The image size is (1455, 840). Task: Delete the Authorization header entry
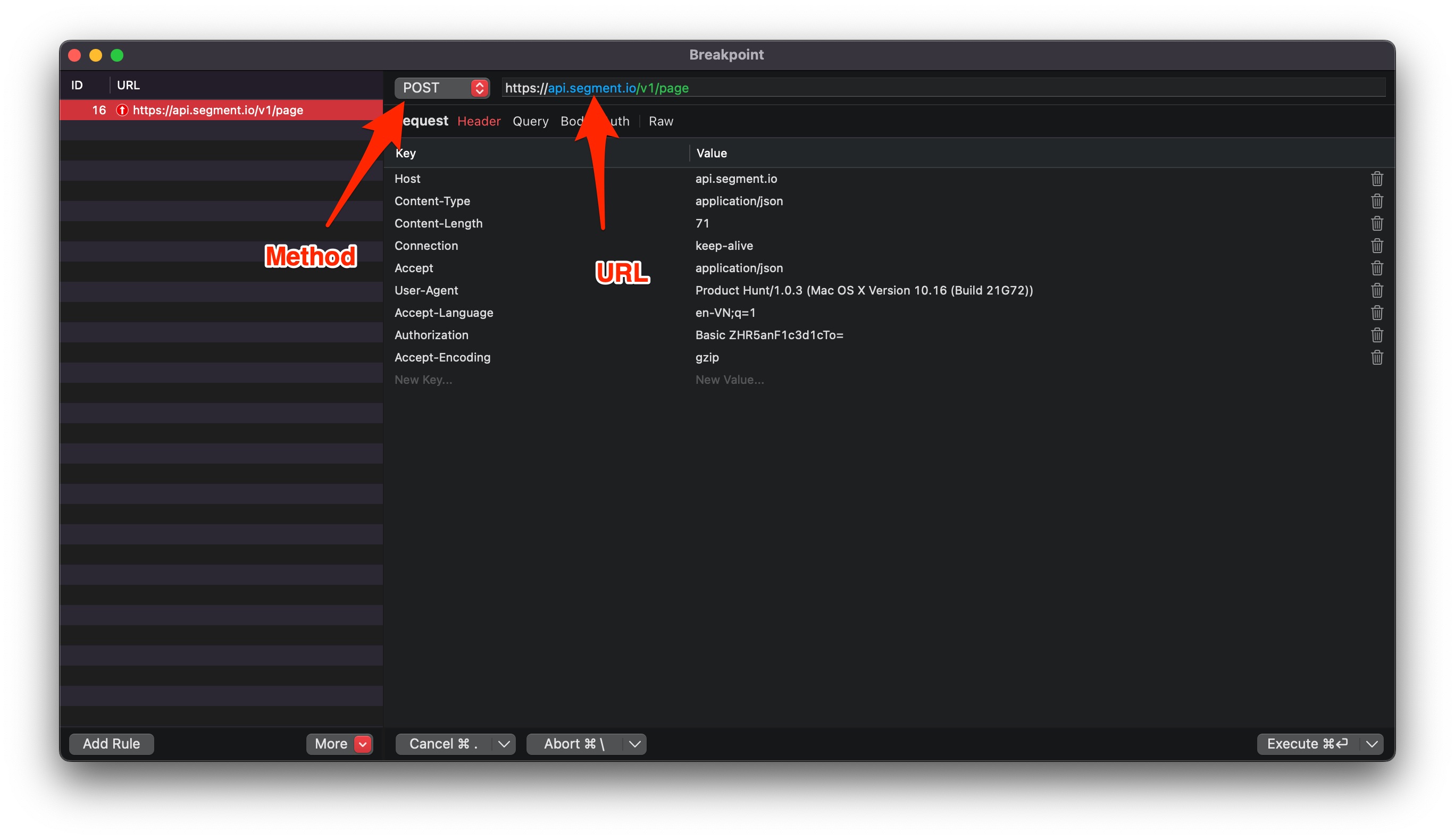coord(1376,335)
